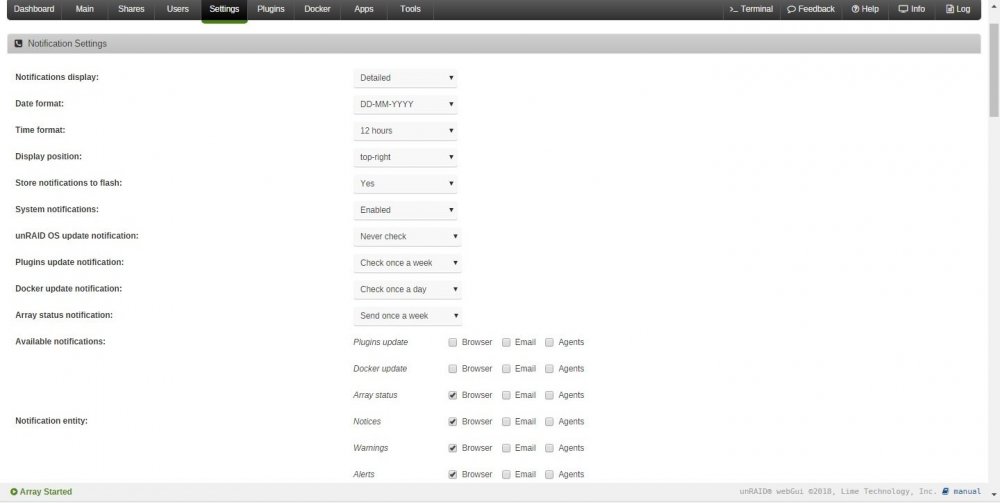Enable Agents for Warnings

pyautogui.click(x=550, y=448)
